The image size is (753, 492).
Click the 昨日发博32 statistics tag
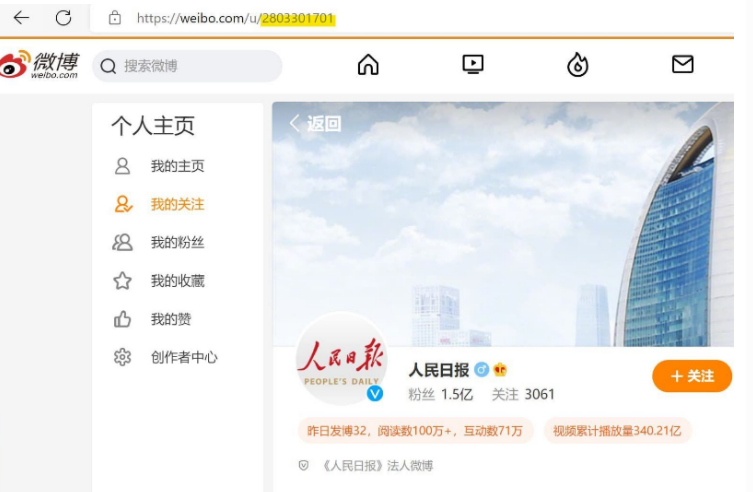pos(415,431)
